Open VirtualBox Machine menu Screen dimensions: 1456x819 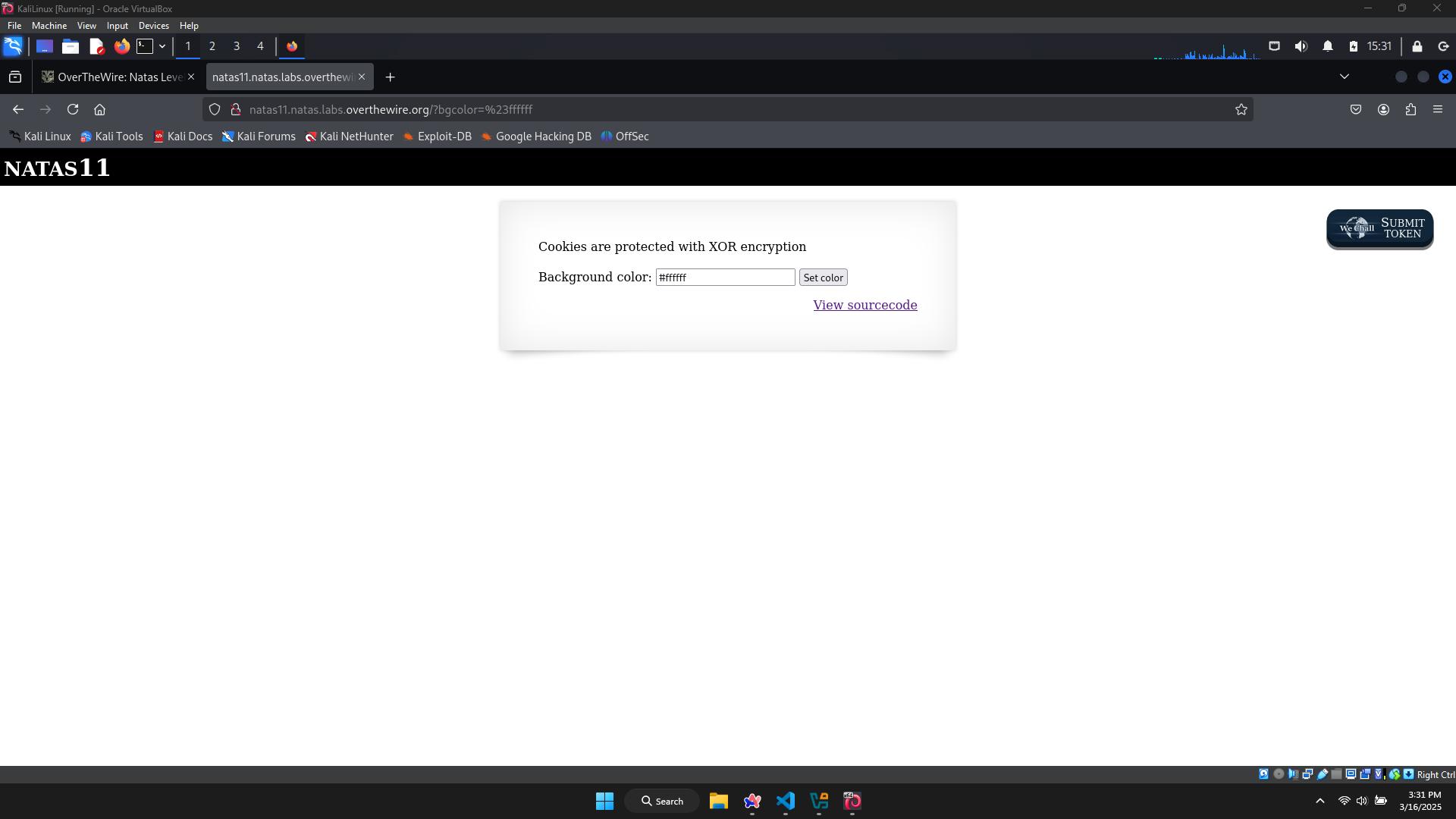[x=49, y=25]
